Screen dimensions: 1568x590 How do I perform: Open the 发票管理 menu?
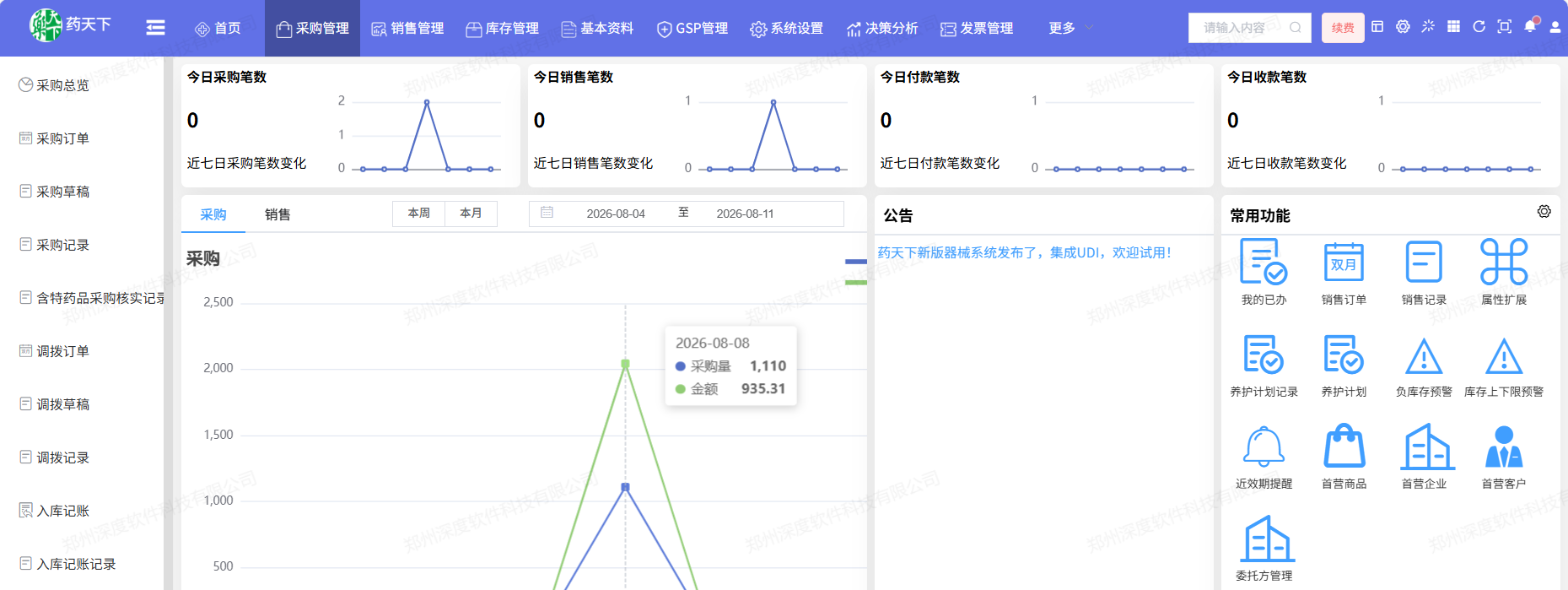coord(977,28)
